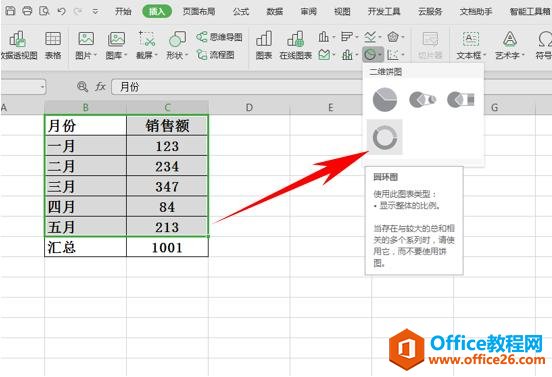Insert a 流程图 flowchart

pos(216,55)
